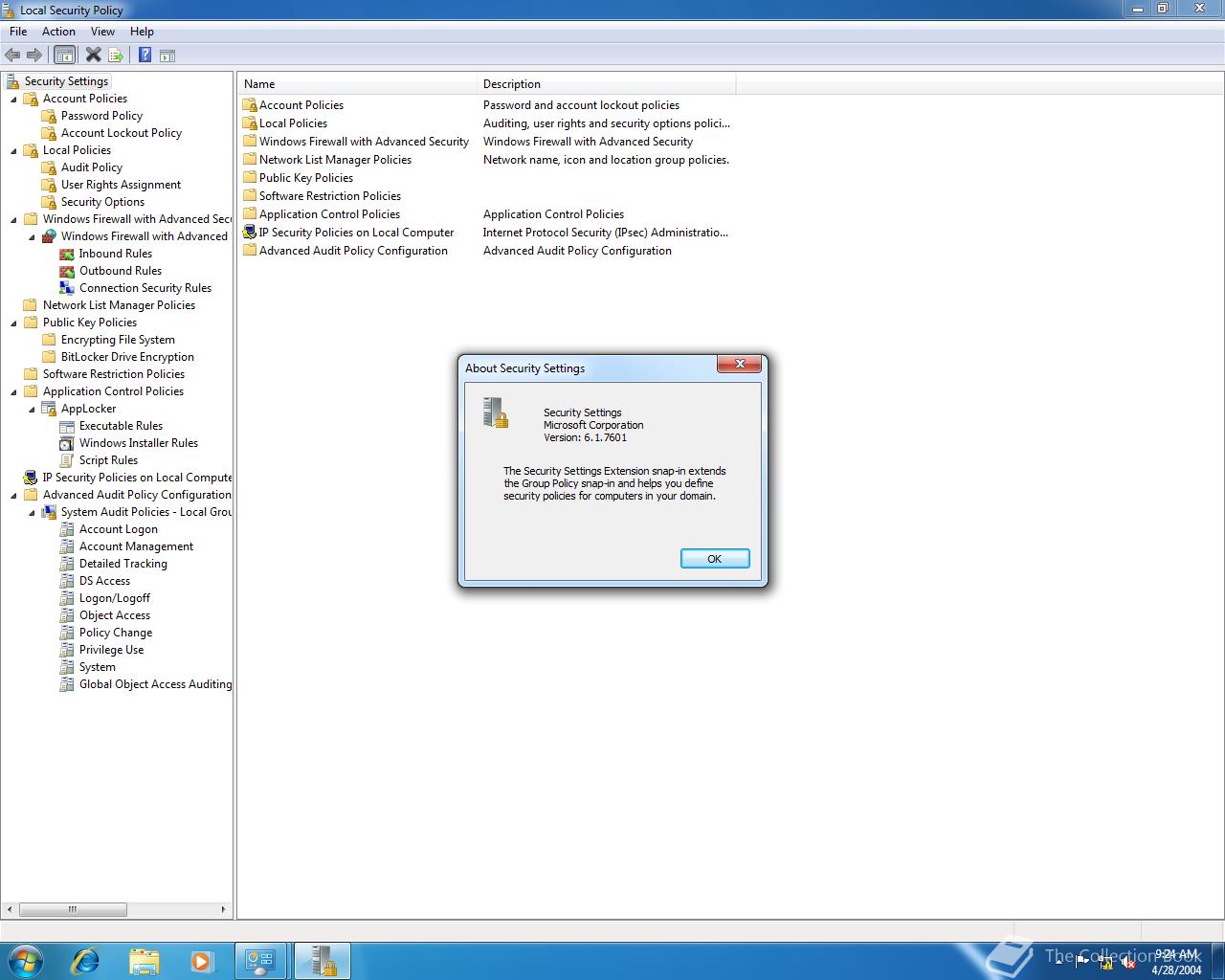Collapse nested Windows Firewall with Advanced node
The height and width of the screenshot is (980, 1225).
[32, 237]
